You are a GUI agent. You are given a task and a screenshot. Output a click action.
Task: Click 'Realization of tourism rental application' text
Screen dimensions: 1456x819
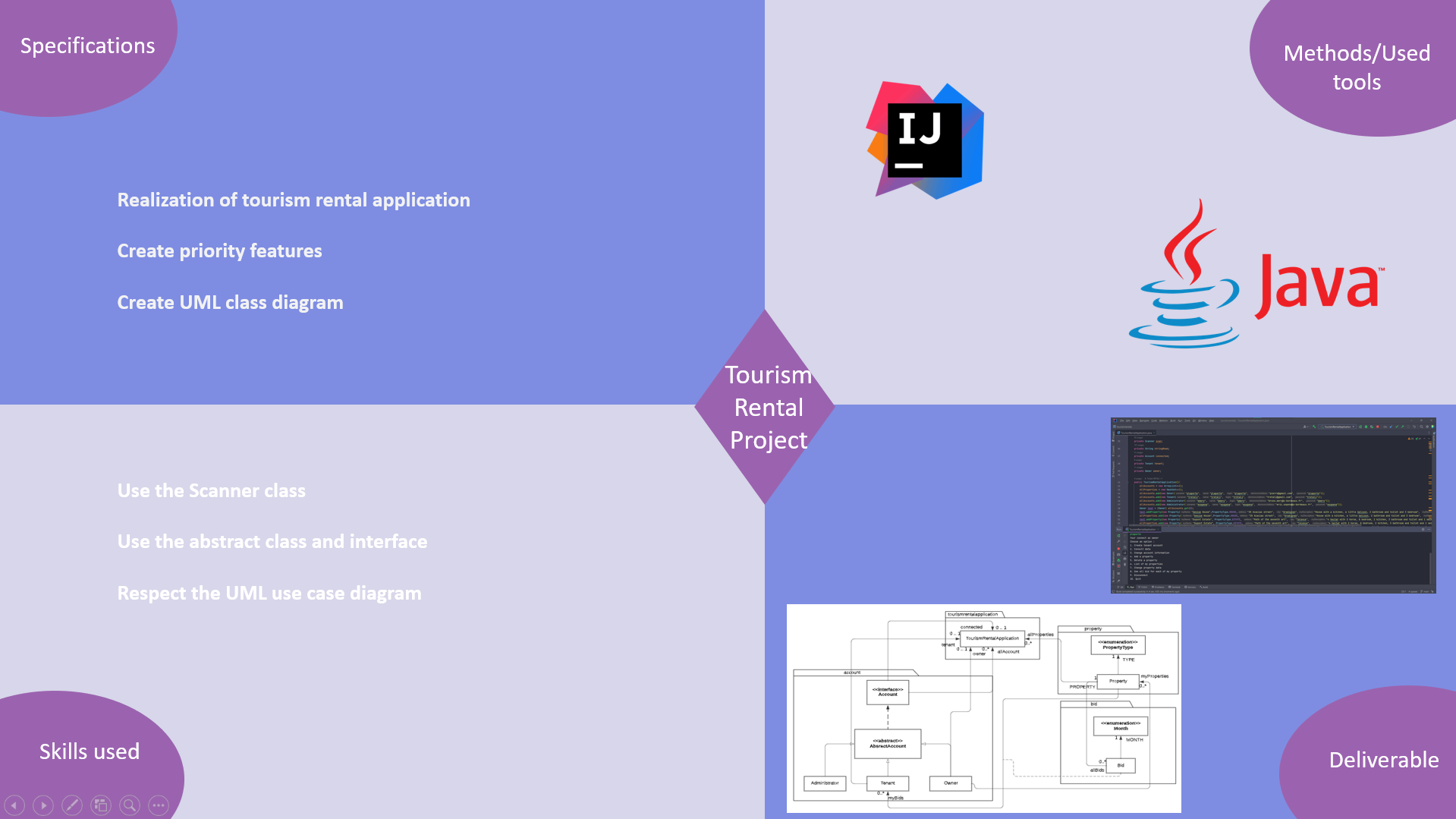coord(294,200)
